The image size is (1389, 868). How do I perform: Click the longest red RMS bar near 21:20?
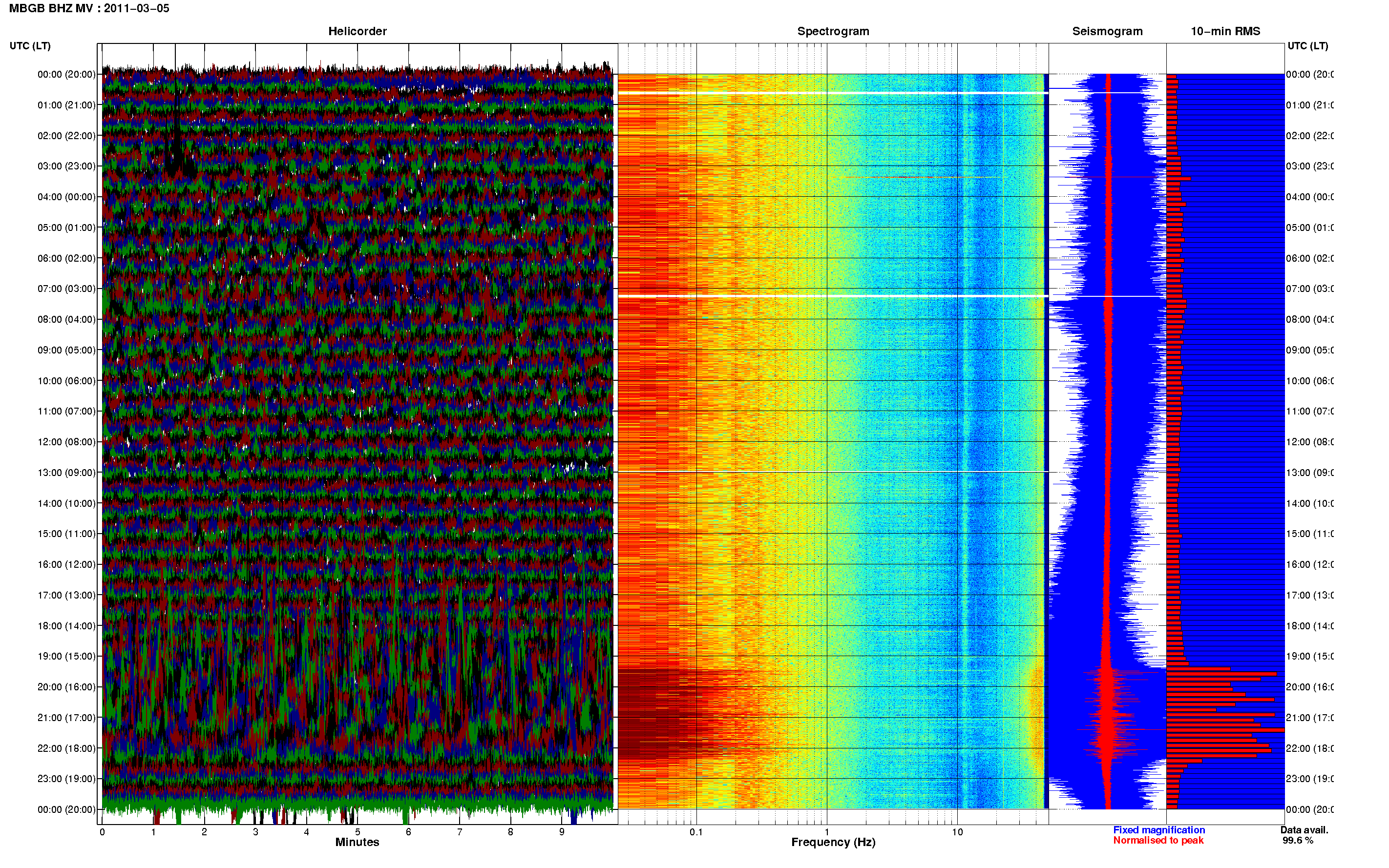click(1225, 730)
